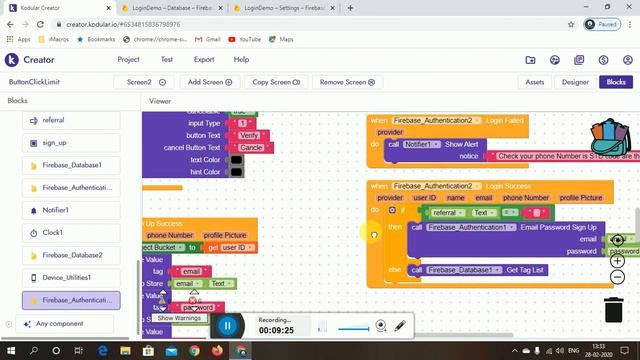This screenshot has height=360, width=640.
Task: Bookmark this page with the star icon
Action: (x=571, y=24)
